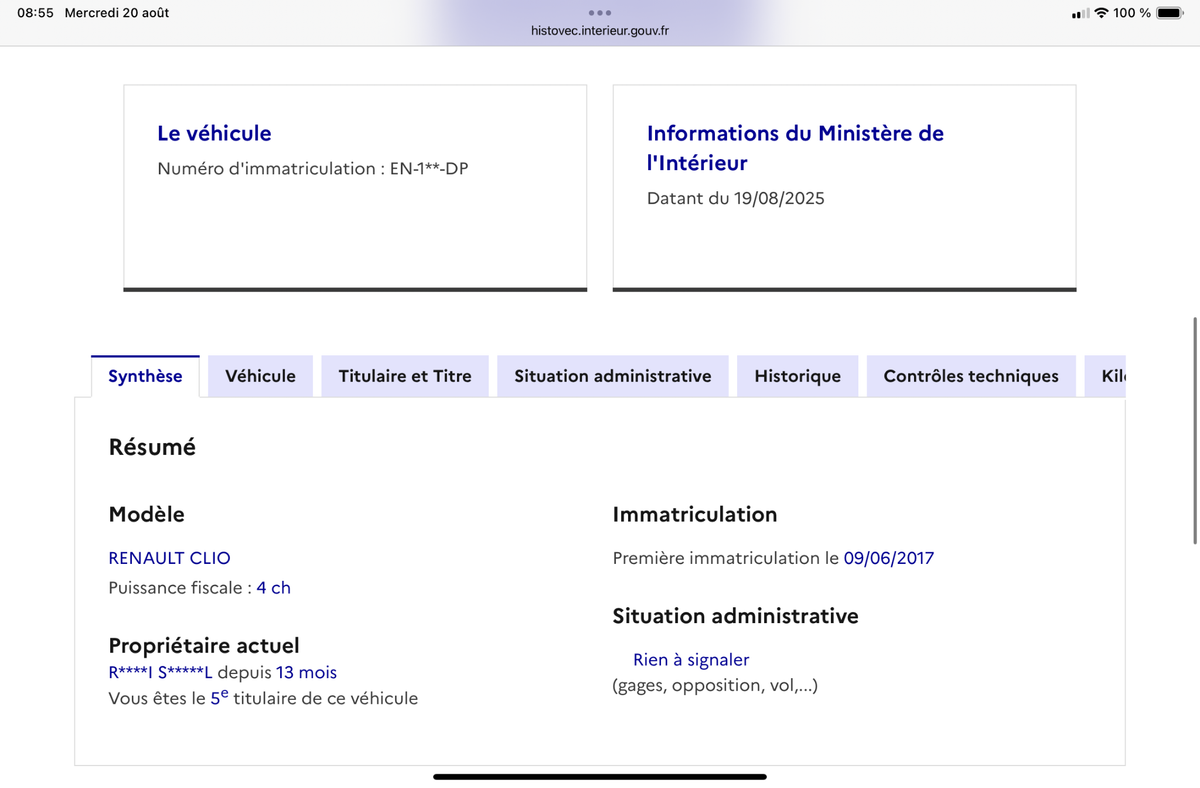Open the Contrôles techniques tab
This screenshot has width=1200, height=788.
tap(971, 376)
